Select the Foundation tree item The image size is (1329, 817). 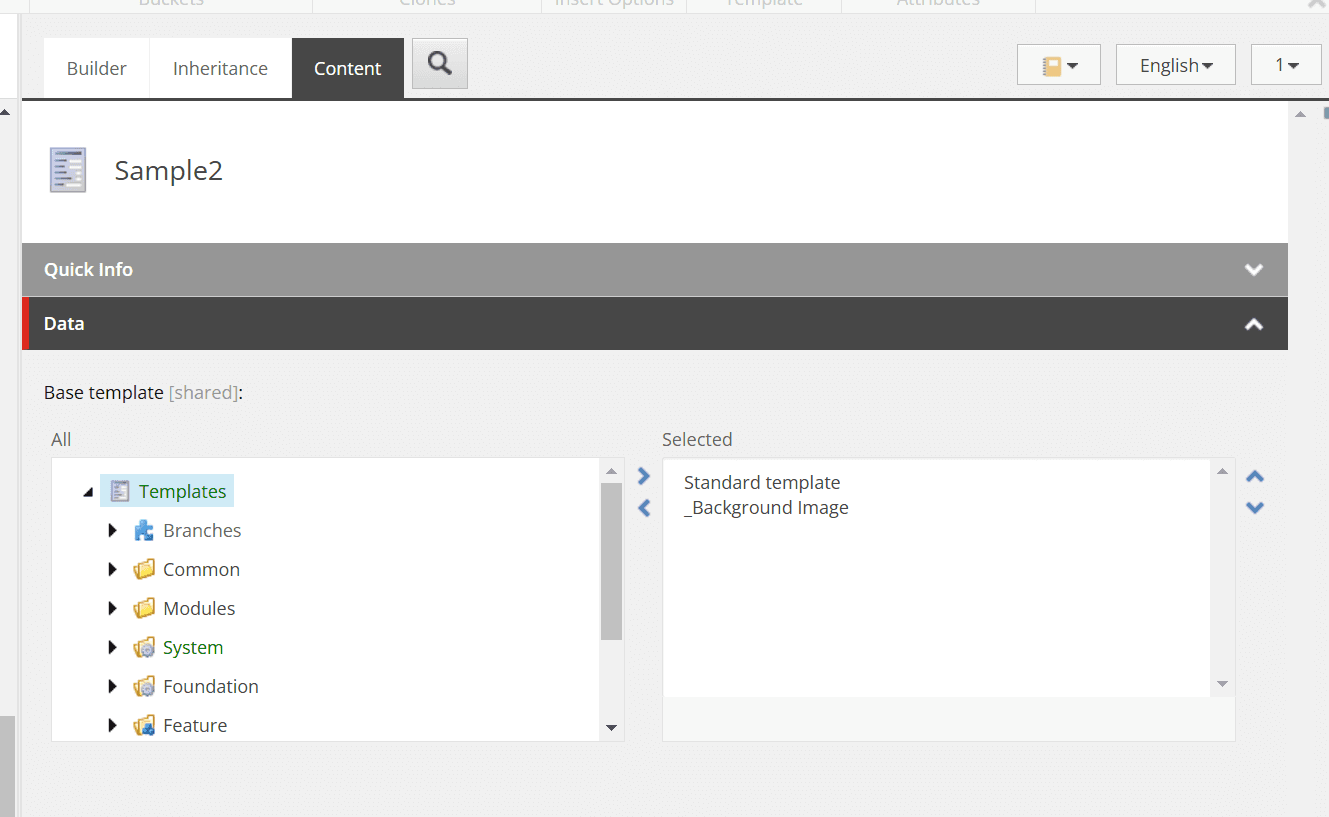pyautogui.click(x=210, y=686)
